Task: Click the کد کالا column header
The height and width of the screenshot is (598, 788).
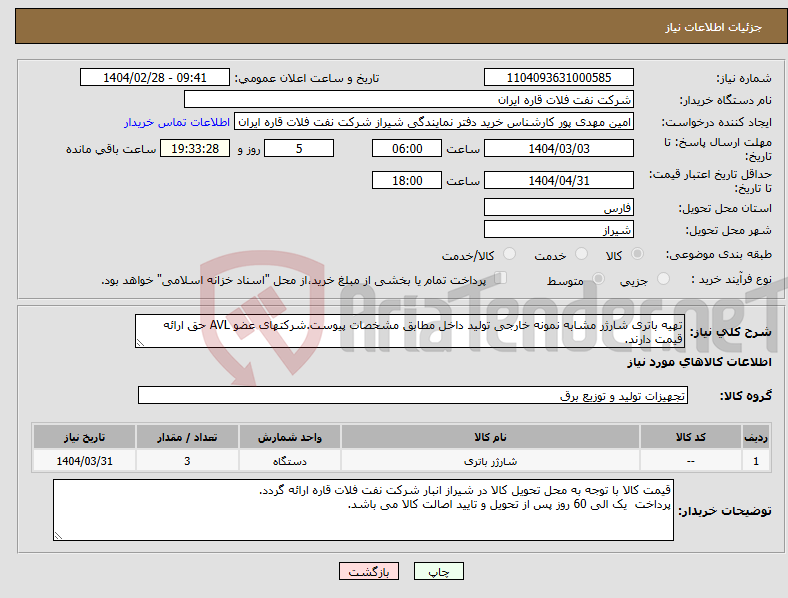Action: [691, 437]
